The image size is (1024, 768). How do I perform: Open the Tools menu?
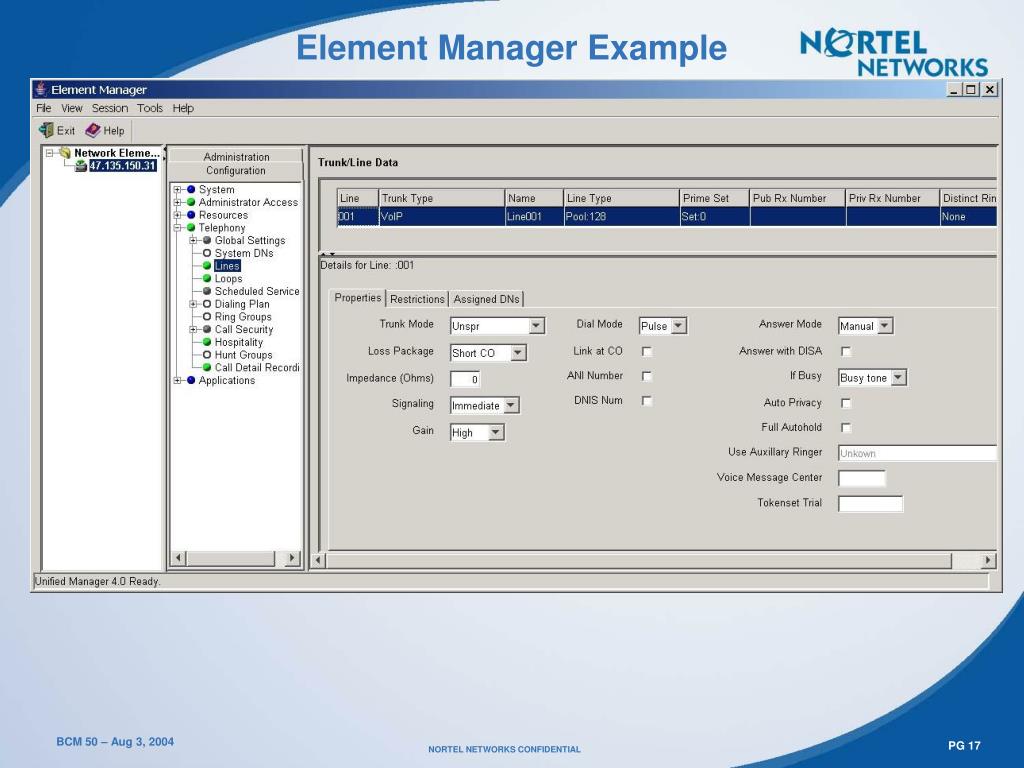click(150, 108)
